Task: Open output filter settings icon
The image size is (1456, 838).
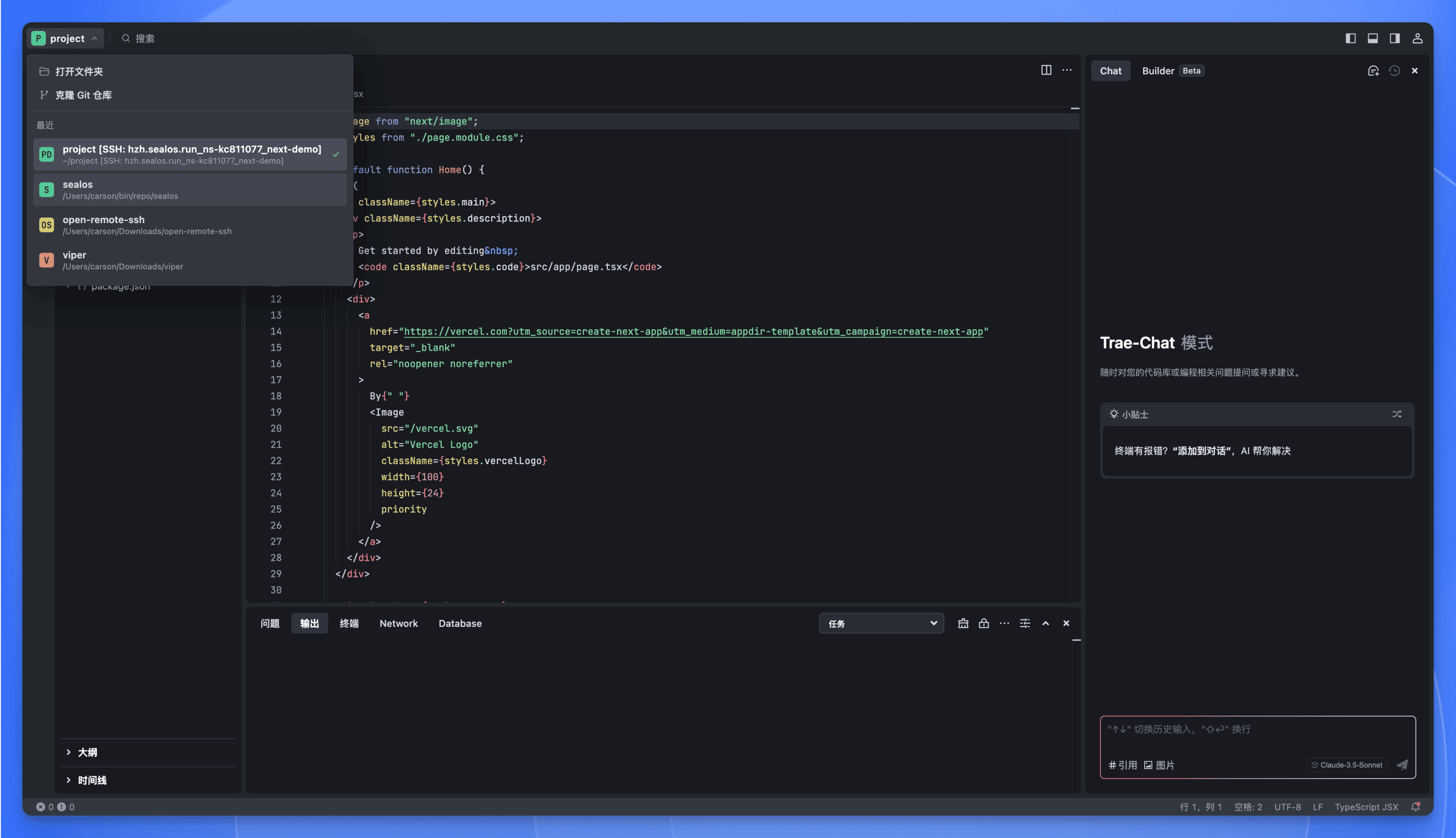Action: click(1025, 623)
